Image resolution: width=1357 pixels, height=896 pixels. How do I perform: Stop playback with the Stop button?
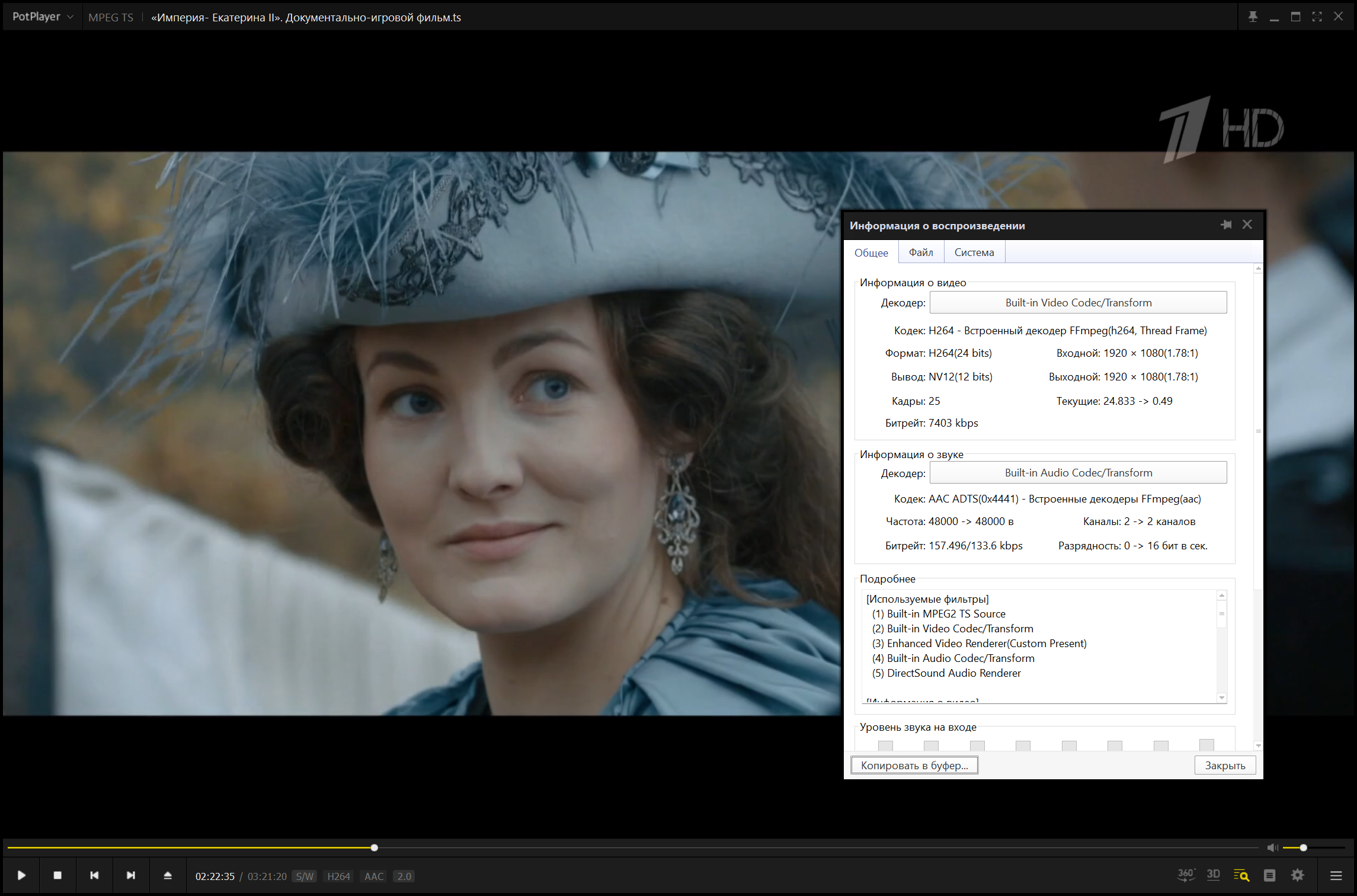coord(57,875)
